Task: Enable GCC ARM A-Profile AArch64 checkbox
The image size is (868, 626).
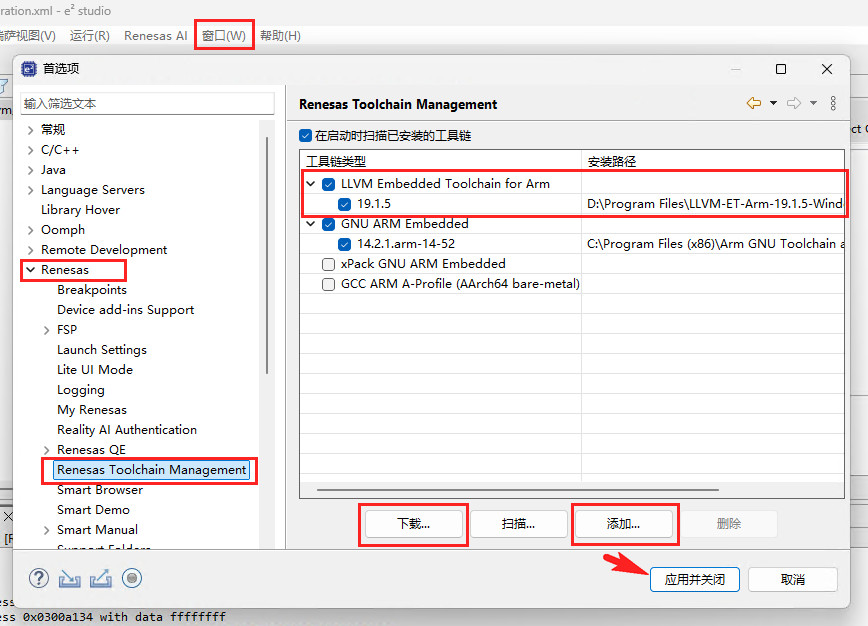Action: pyautogui.click(x=329, y=284)
